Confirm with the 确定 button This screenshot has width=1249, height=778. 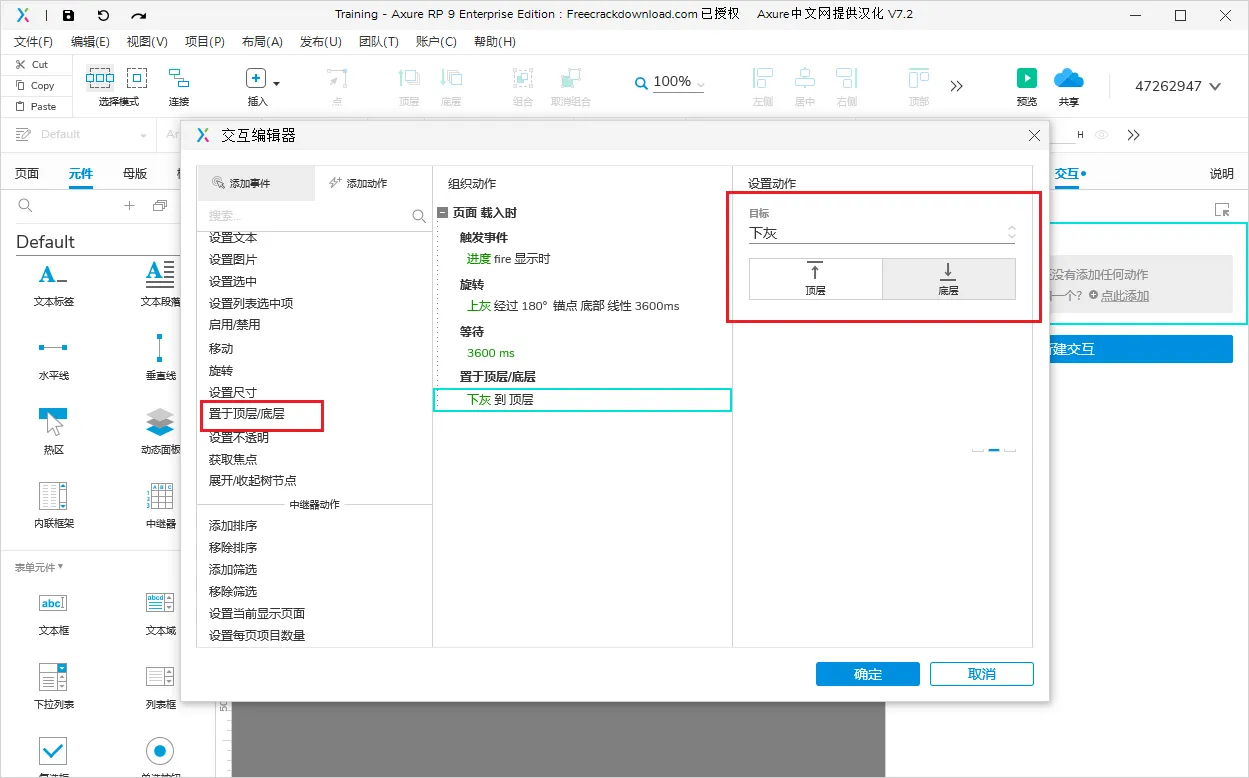tap(868, 674)
